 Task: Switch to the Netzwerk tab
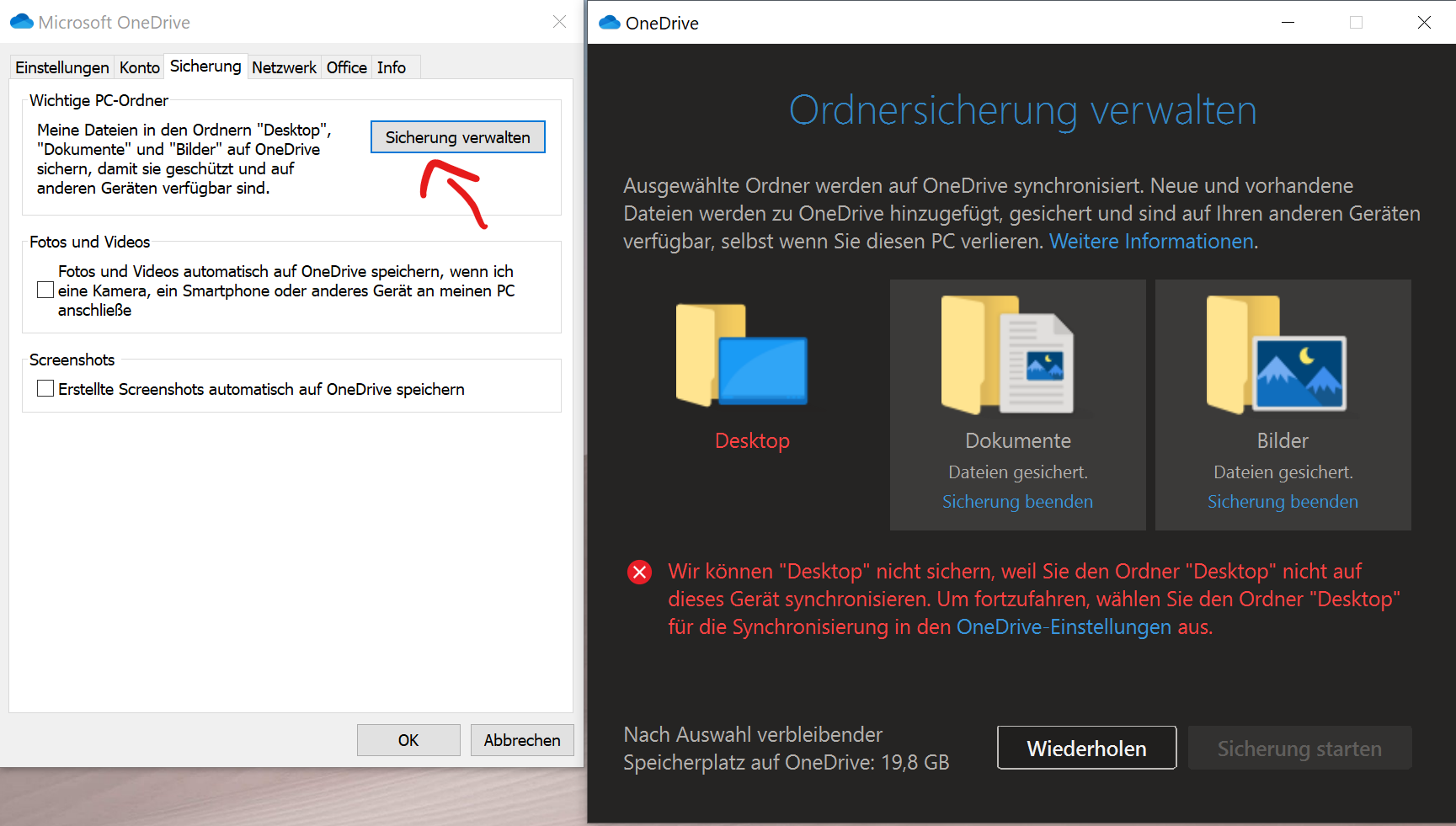284,67
